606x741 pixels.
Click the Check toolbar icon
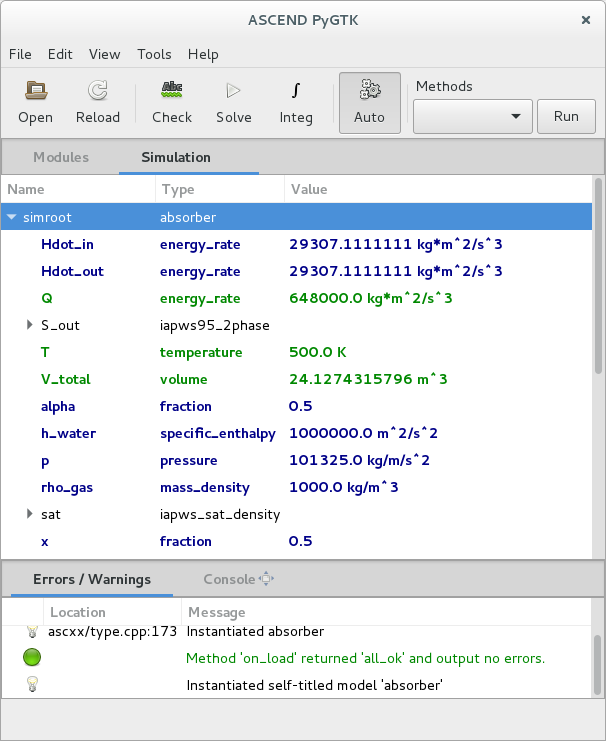pos(172,91)
